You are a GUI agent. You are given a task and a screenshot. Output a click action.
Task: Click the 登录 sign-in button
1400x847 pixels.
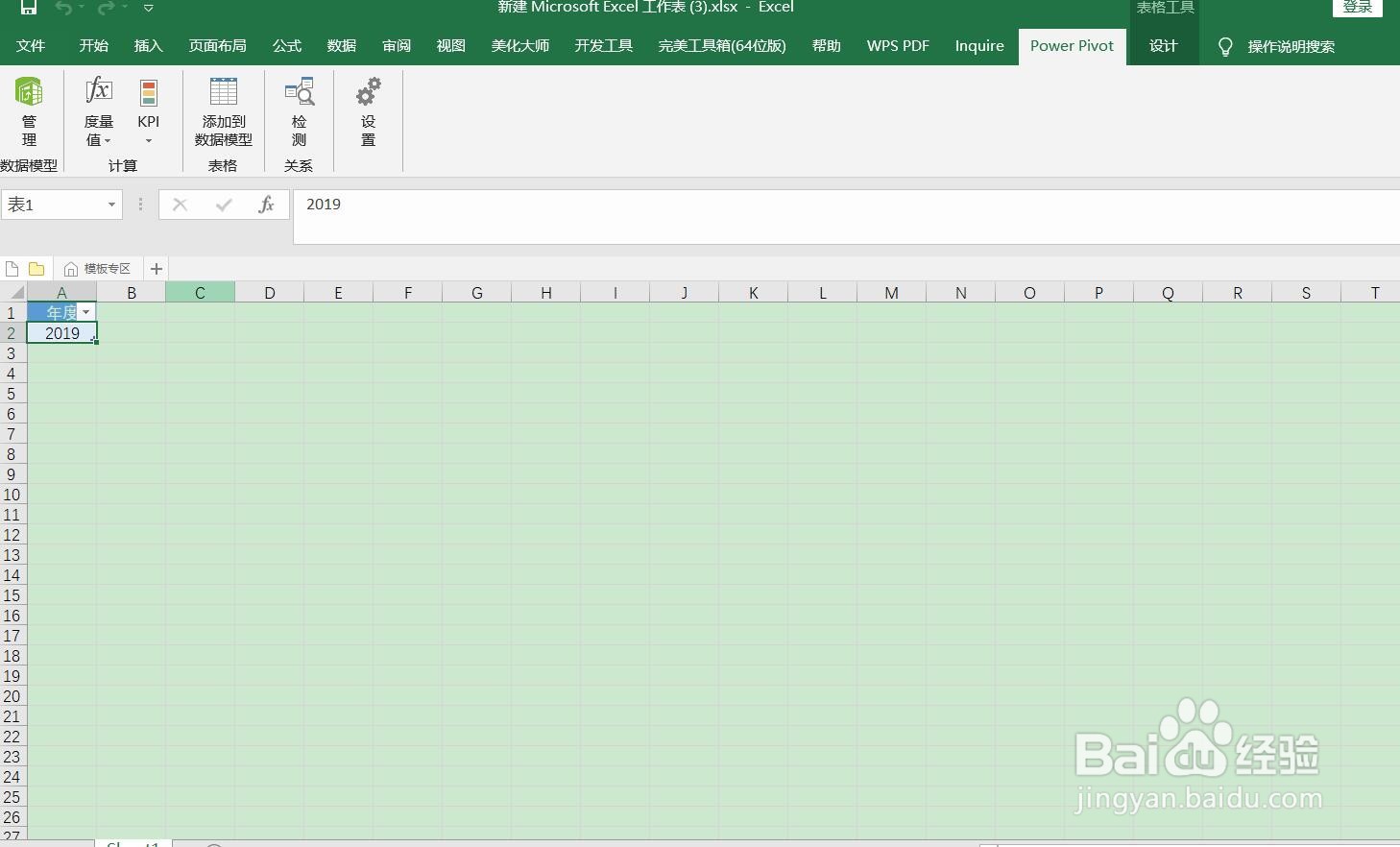tap(1358, 8)
